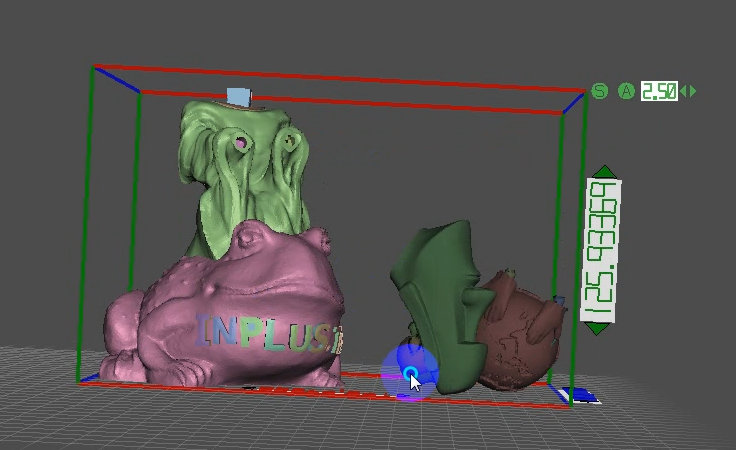Image resolution: width=736 pixels, height=450 pixels.
Task: Click the up arrow above height value
Action: point(605,171)
